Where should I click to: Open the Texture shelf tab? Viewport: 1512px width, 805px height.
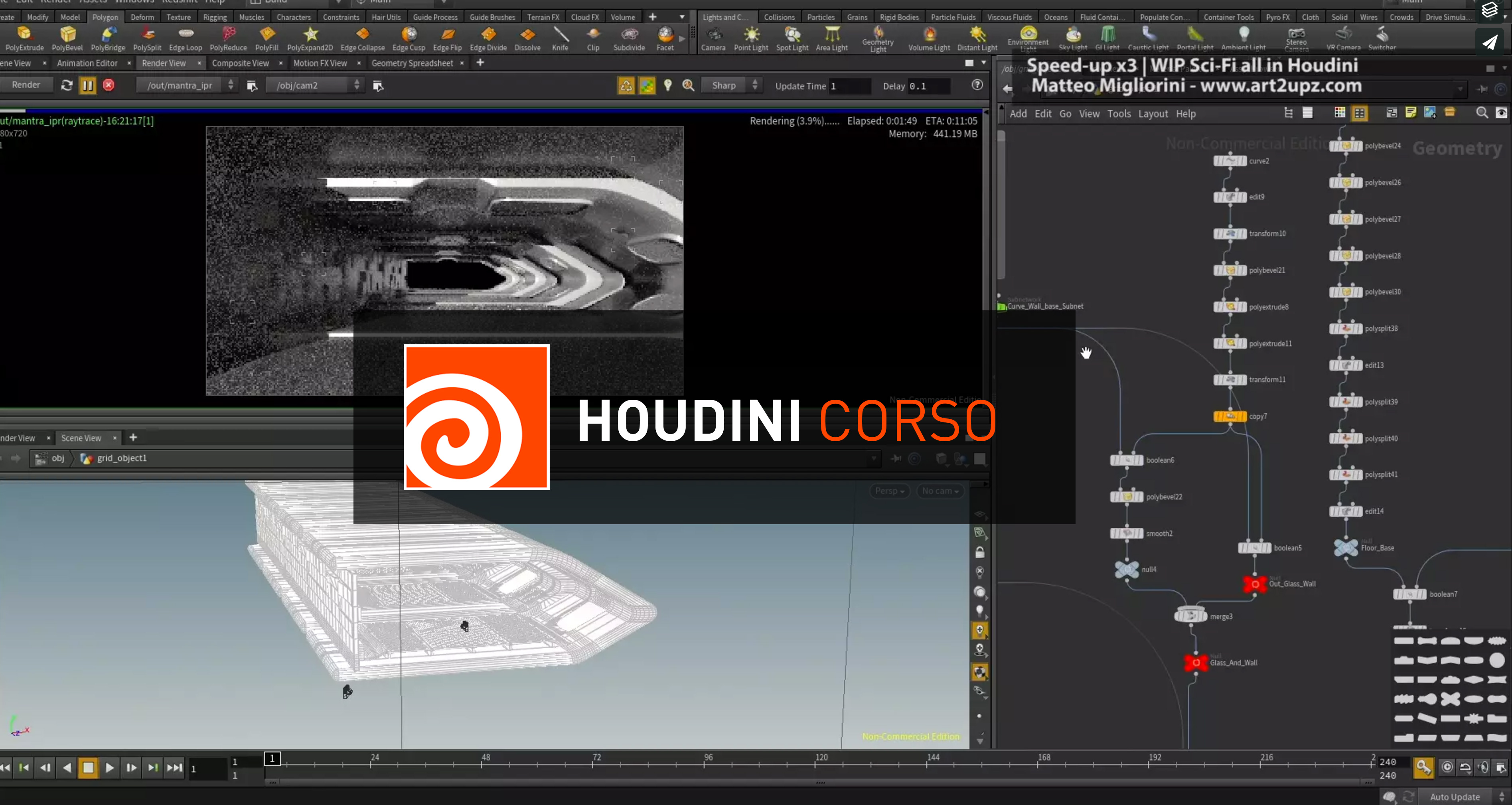pos(178,17)
